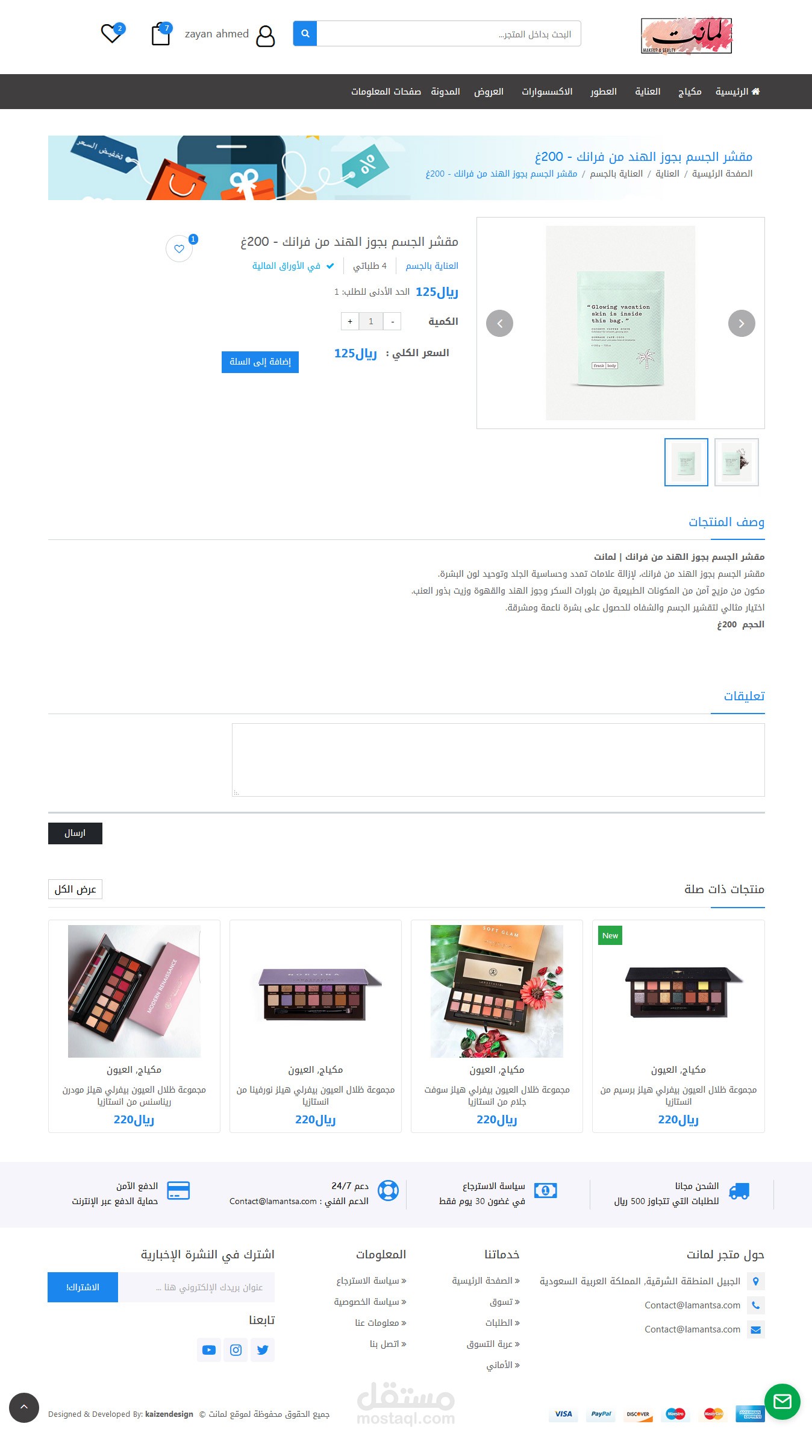Screen dimensions: 812x1456
Task: Open the wishlist heart icon in header
Action: click(x=111, y=33)
